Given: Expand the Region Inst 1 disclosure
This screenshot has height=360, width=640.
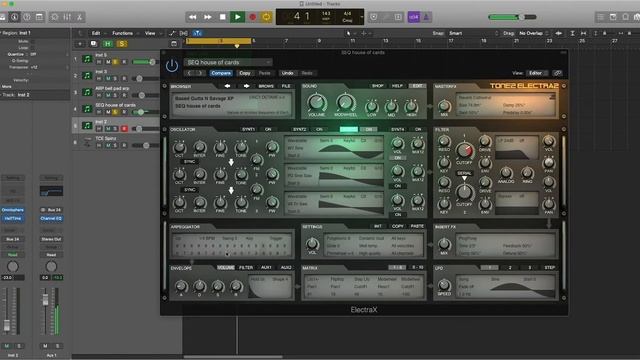Looking at the screenshot, I should pos(1,33).
